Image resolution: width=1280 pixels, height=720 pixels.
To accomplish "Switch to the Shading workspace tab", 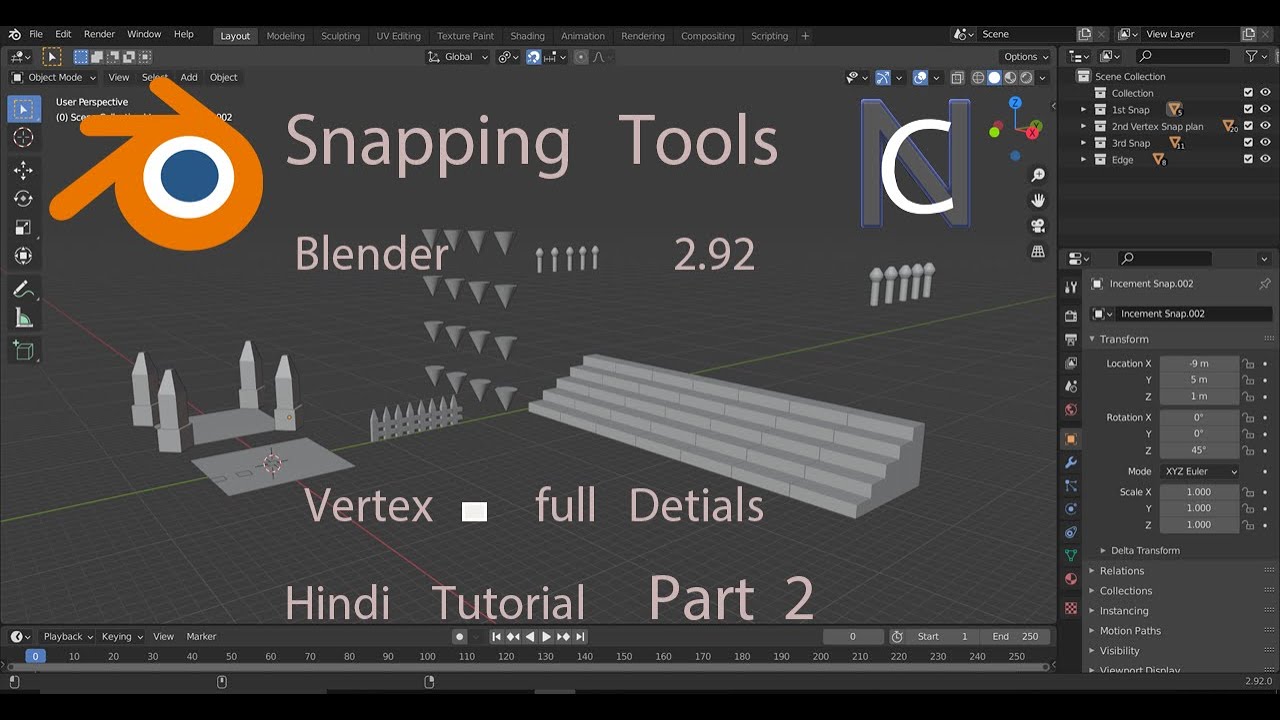I will click(527, 36).
